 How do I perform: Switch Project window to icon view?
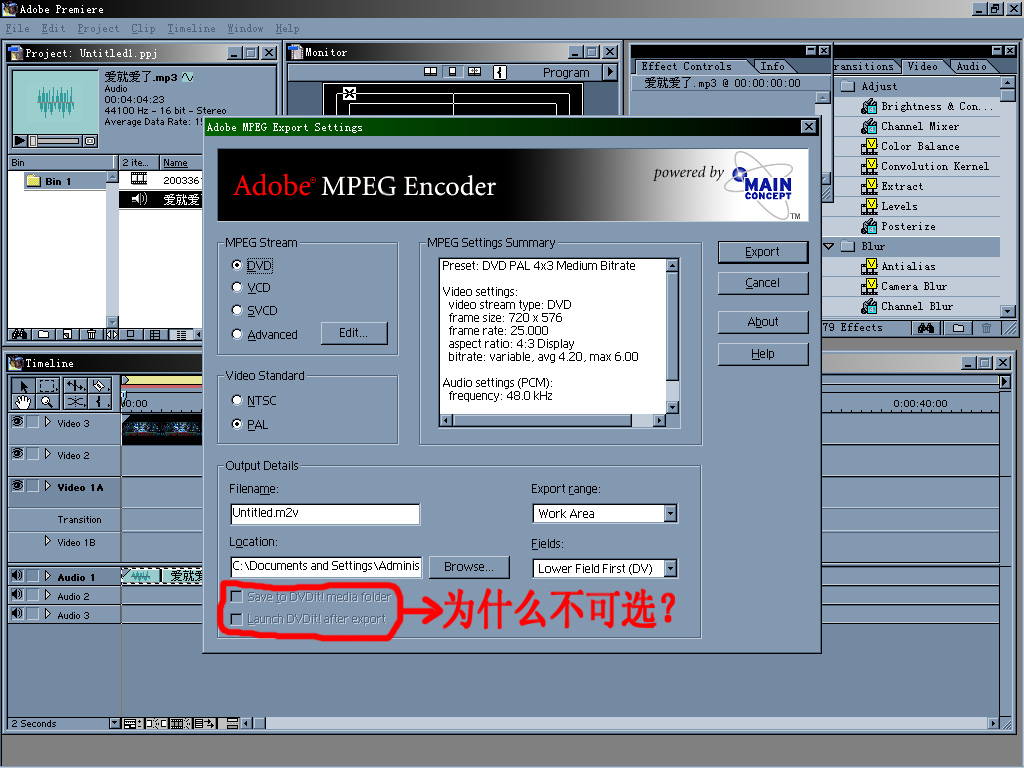[131, 334]
